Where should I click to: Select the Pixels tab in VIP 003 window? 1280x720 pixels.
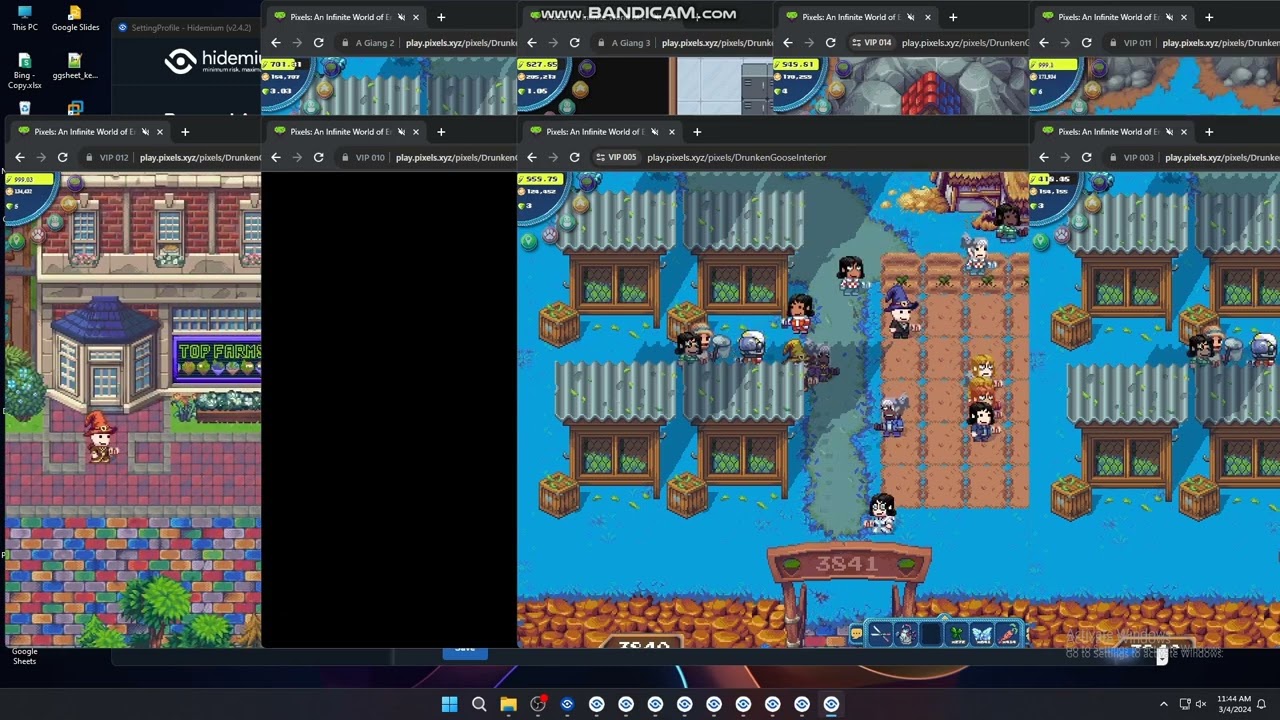point(1112,131)
